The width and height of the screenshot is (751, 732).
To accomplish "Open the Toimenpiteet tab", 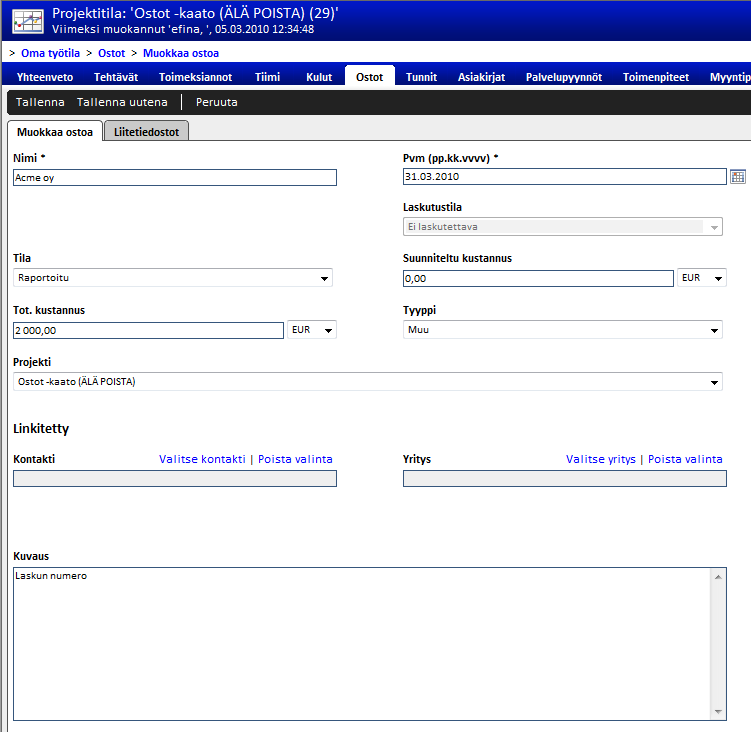I will [656, 77].
